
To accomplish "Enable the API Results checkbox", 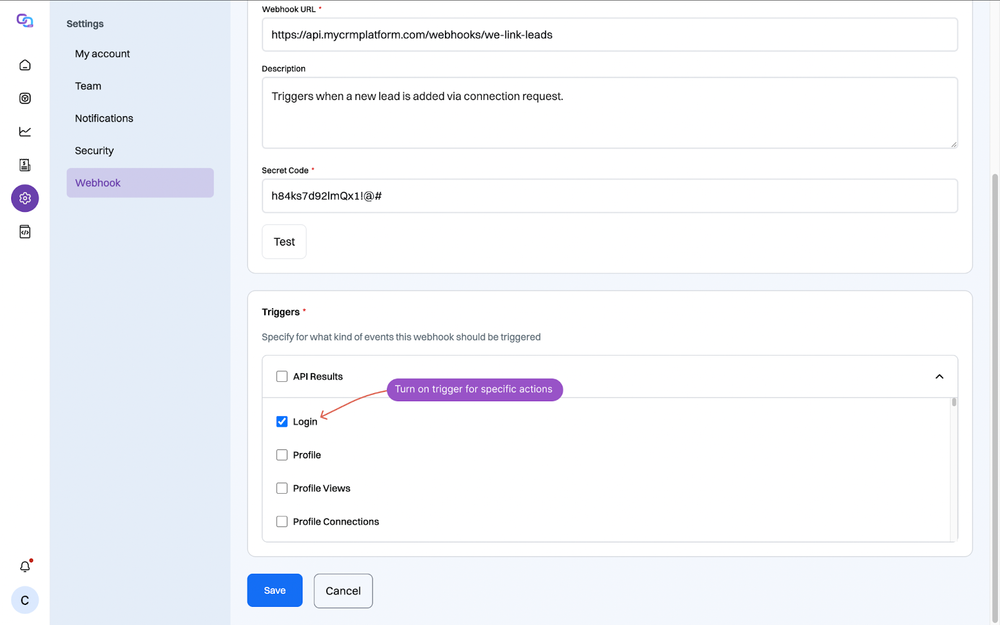I will (x=281, y=376).
